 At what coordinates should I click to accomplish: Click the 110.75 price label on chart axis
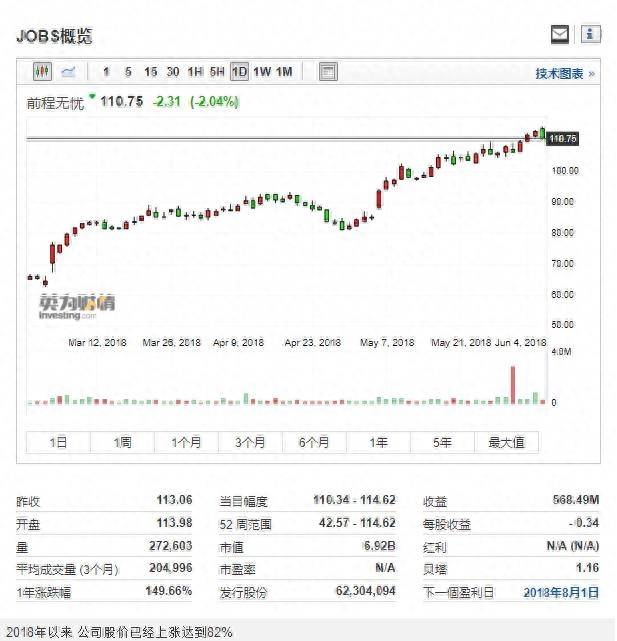coord(563,139)
